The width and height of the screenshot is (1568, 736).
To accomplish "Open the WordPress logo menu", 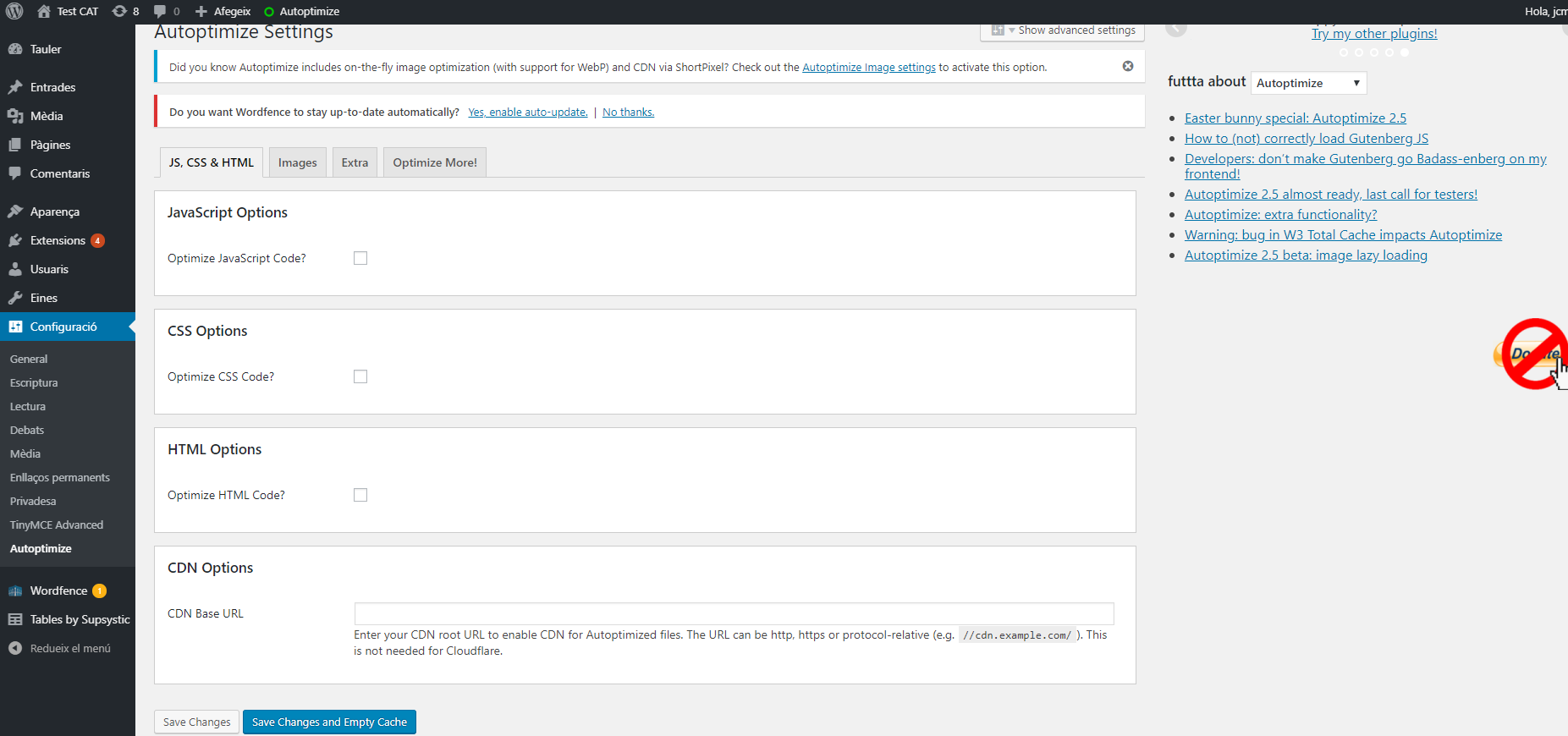I will pos(14,11).
